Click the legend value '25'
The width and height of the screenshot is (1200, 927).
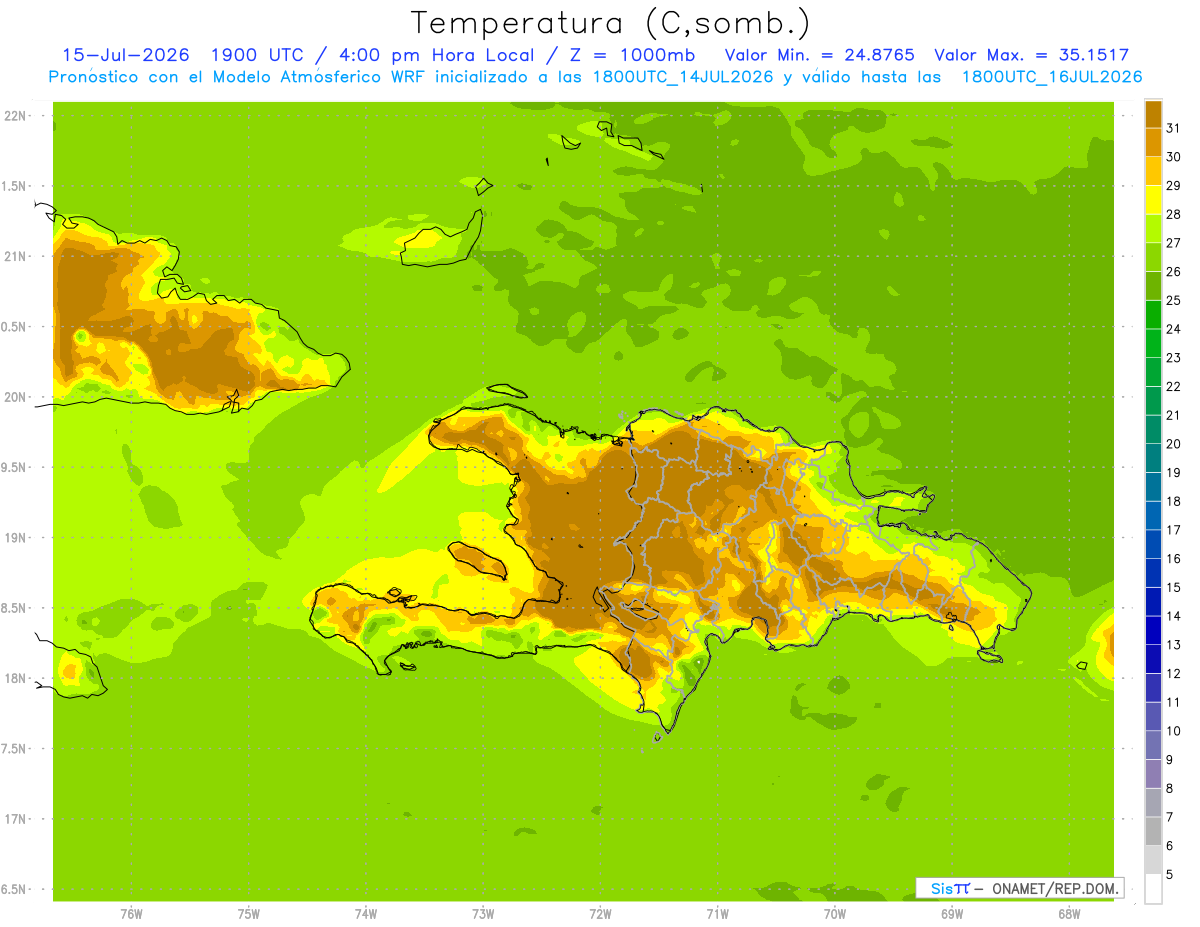pyautogui.click(x=1173, y=300)
